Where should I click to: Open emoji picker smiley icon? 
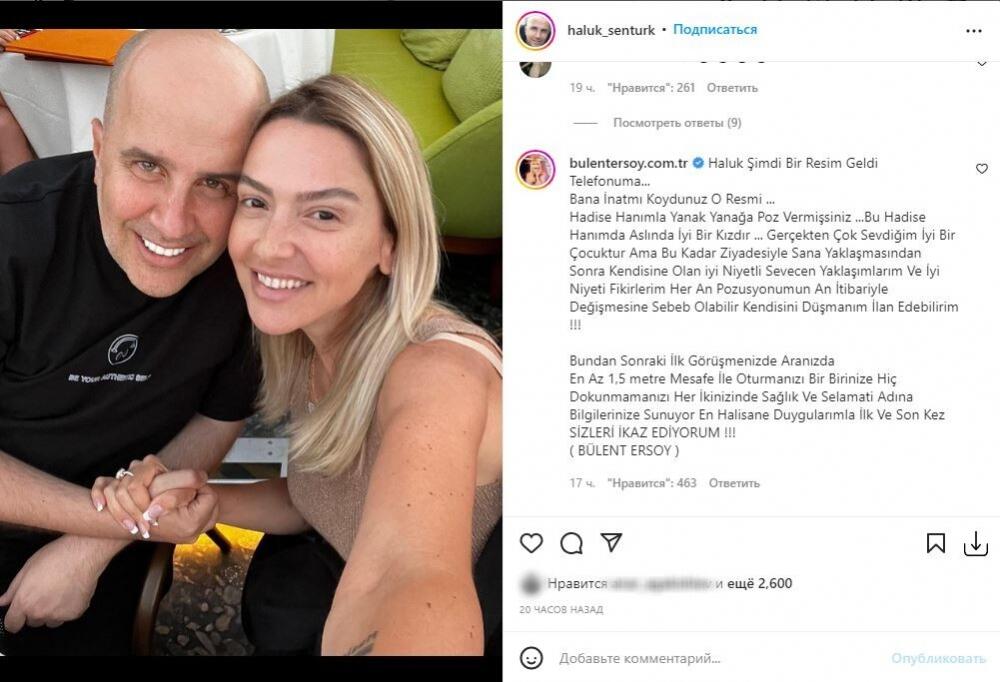point(531,658)
